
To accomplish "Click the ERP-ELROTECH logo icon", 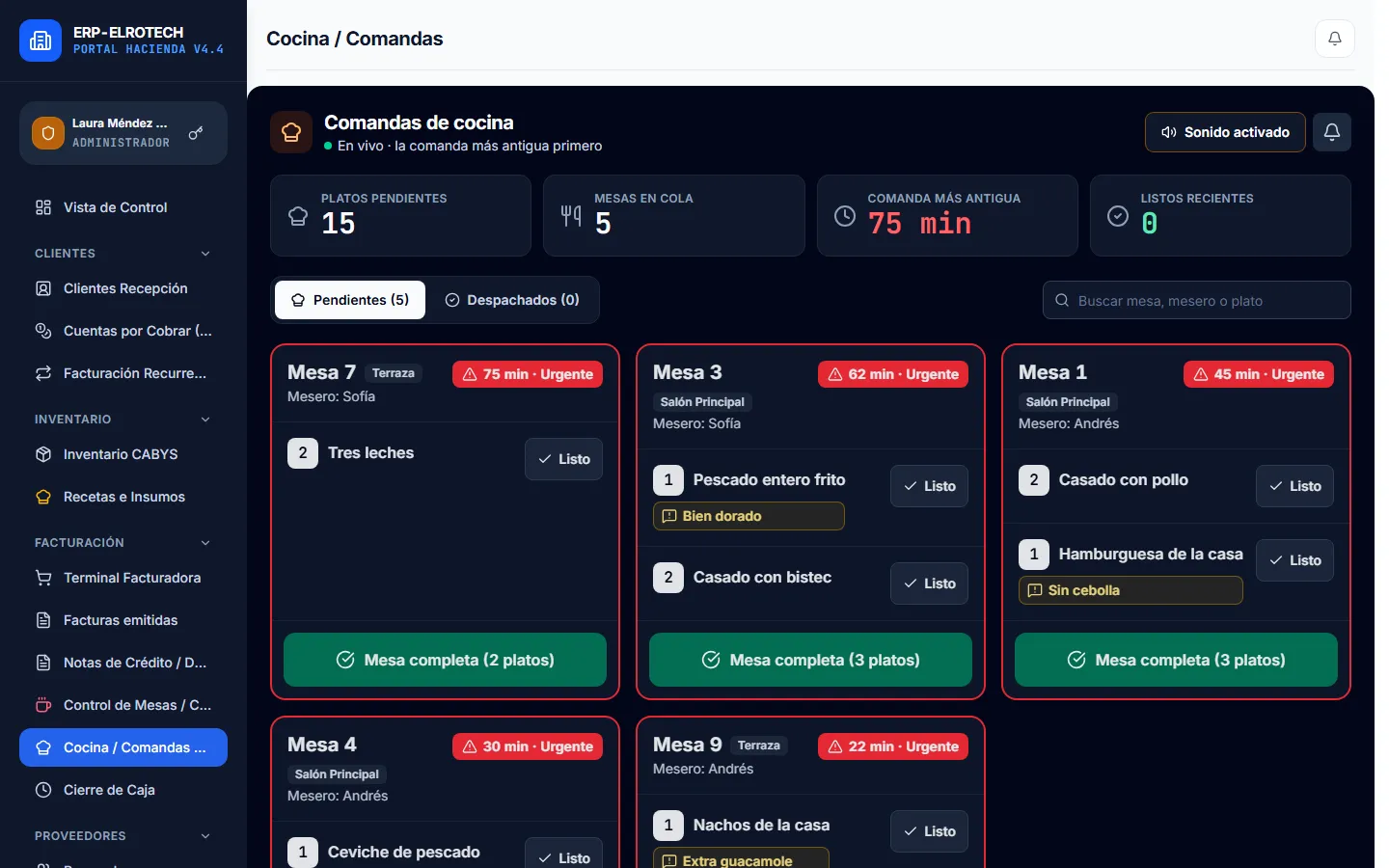I will tap(41, 41).
